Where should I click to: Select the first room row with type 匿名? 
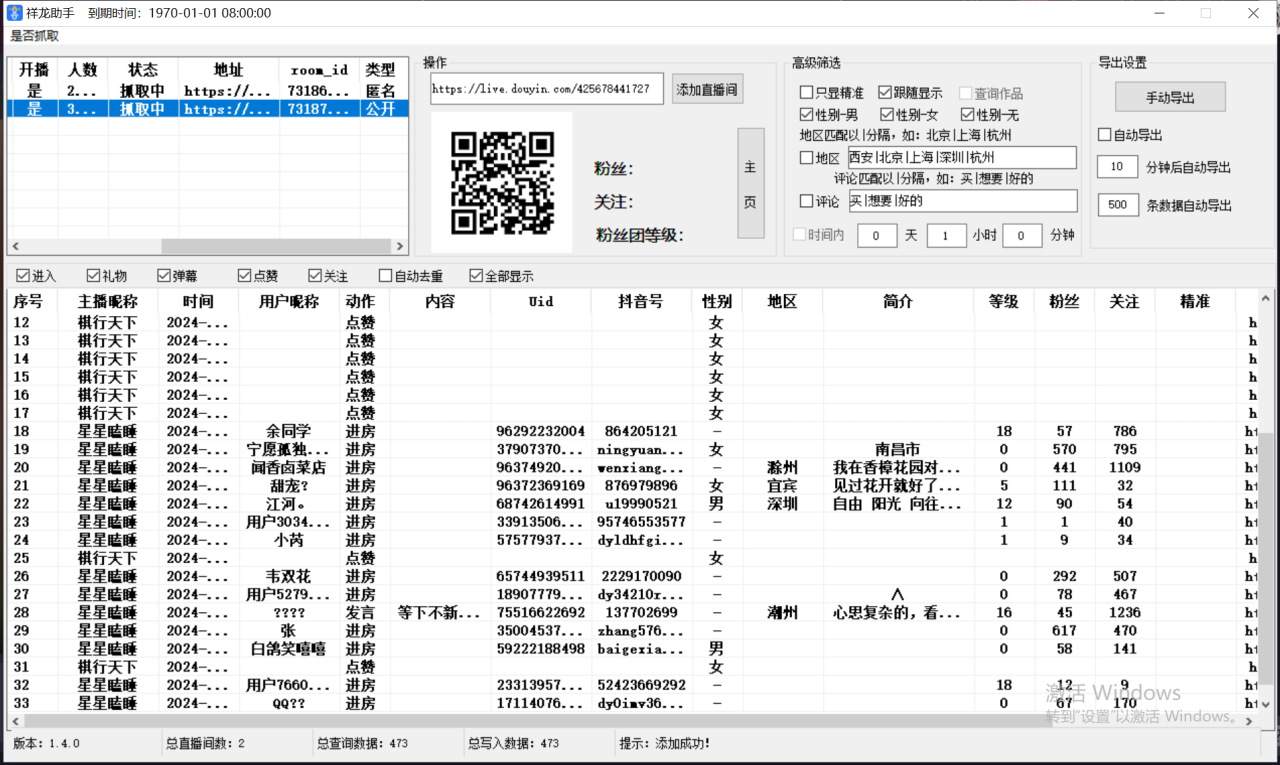point(208,91)
